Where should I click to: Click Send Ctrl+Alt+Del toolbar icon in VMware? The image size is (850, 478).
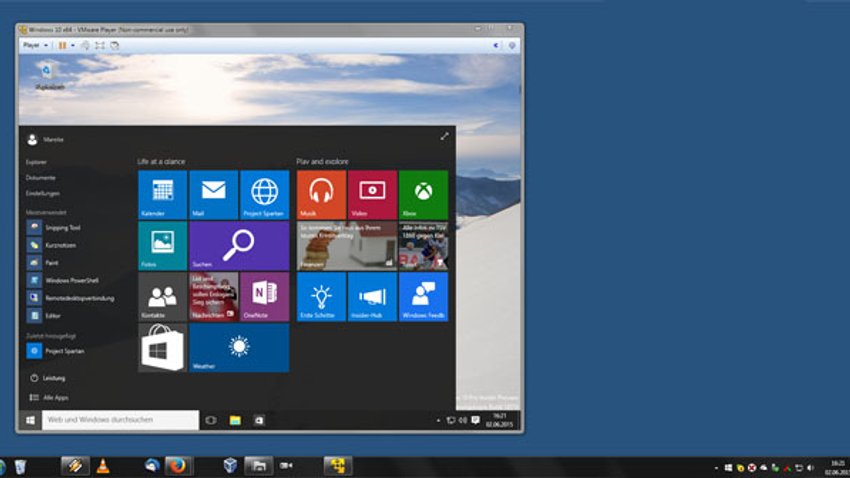pyautogui.click(x=86, y=46)
